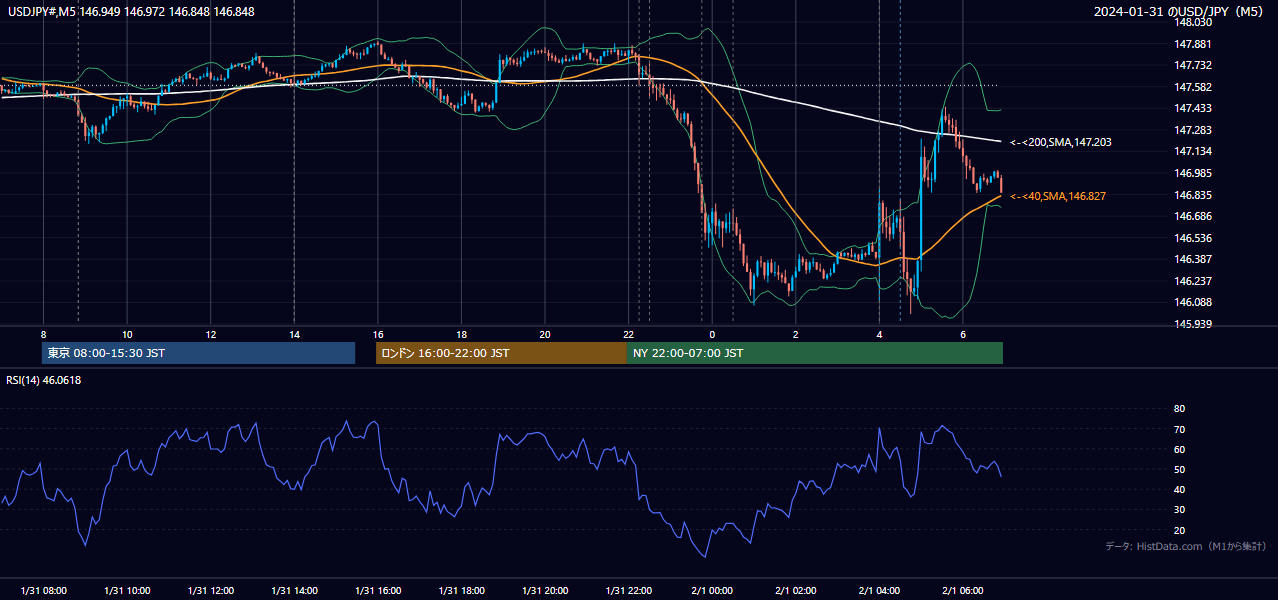Click price axis label 147.433
This screenshot has width=1278, height=600.
coord(1193,108)
